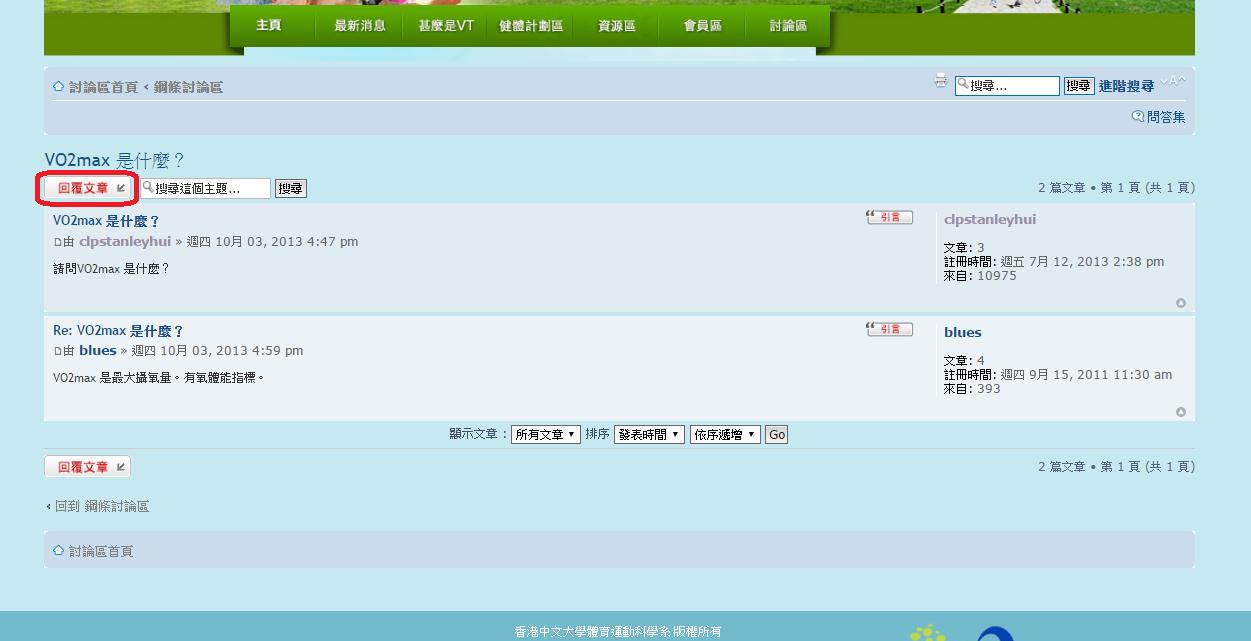Open the 發表時間 sort-by dropdown
This screenshot has width=1251, height=641.
[x=649, y=435]
